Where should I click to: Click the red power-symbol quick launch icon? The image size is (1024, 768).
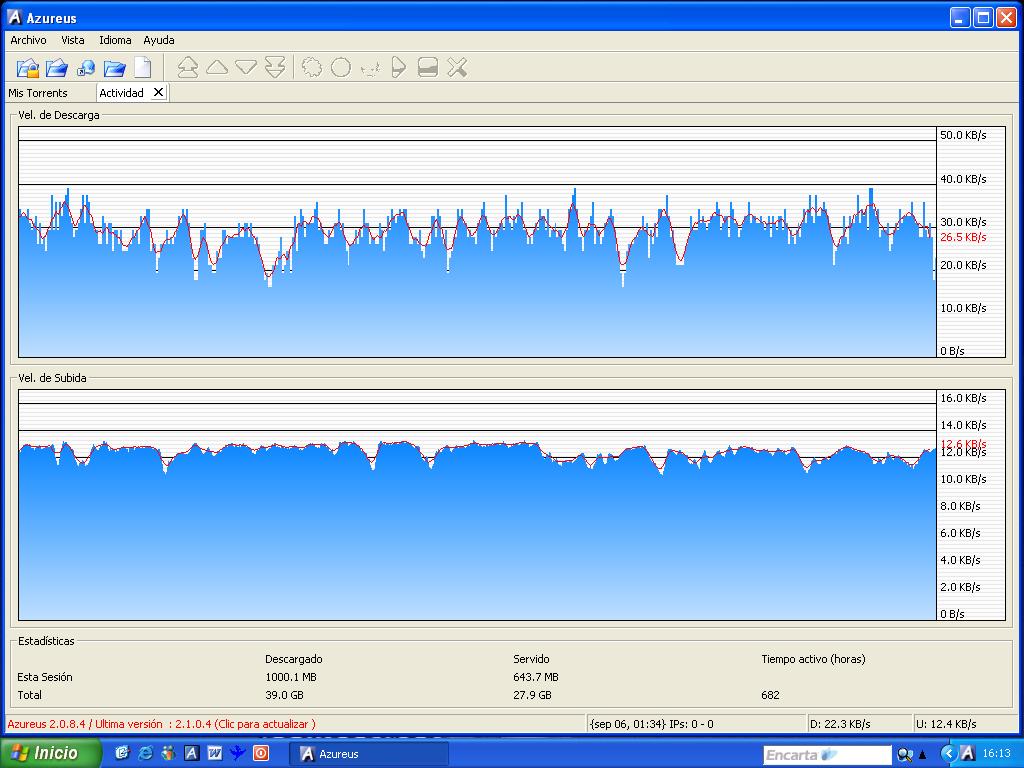(261, 753)
